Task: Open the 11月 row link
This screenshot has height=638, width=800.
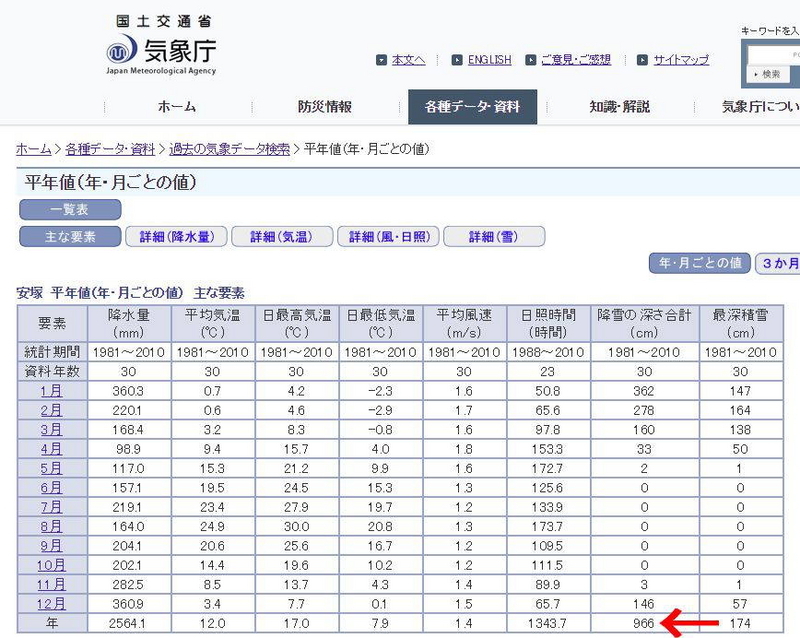Action: pyautogui.click(x=52, y=585)
